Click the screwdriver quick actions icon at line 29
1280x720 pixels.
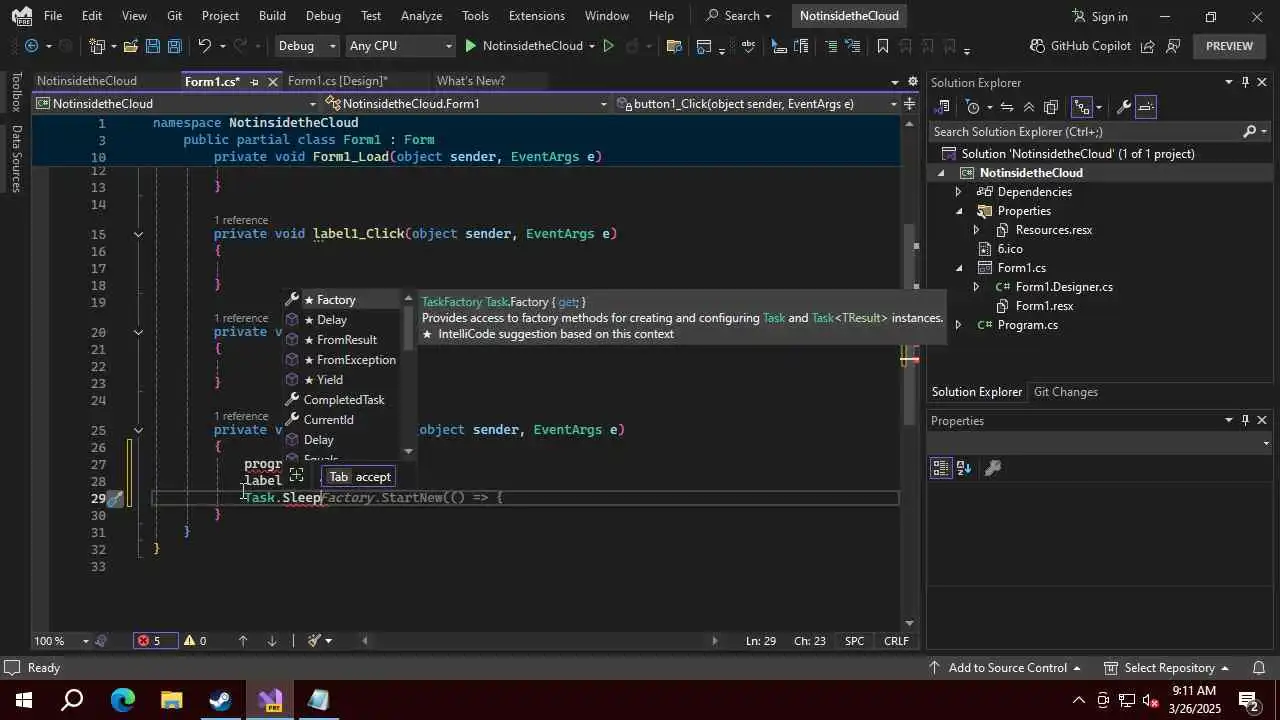[116, 498]
